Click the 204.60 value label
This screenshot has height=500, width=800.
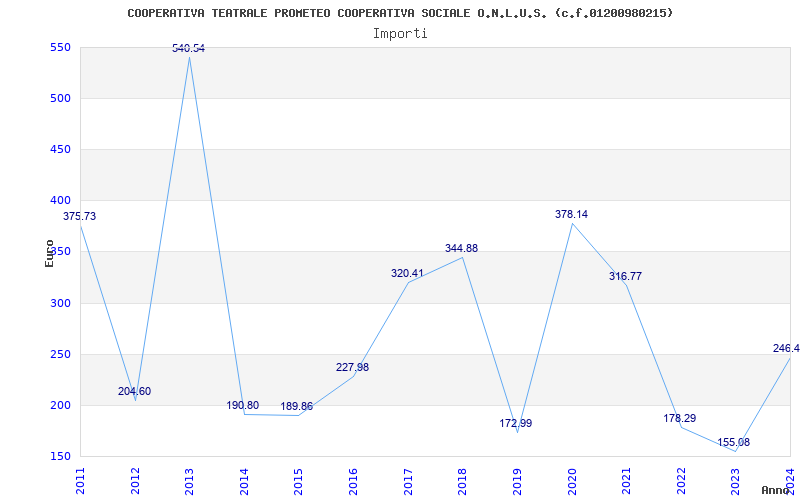pyautogui.click(x=135, y=391)
